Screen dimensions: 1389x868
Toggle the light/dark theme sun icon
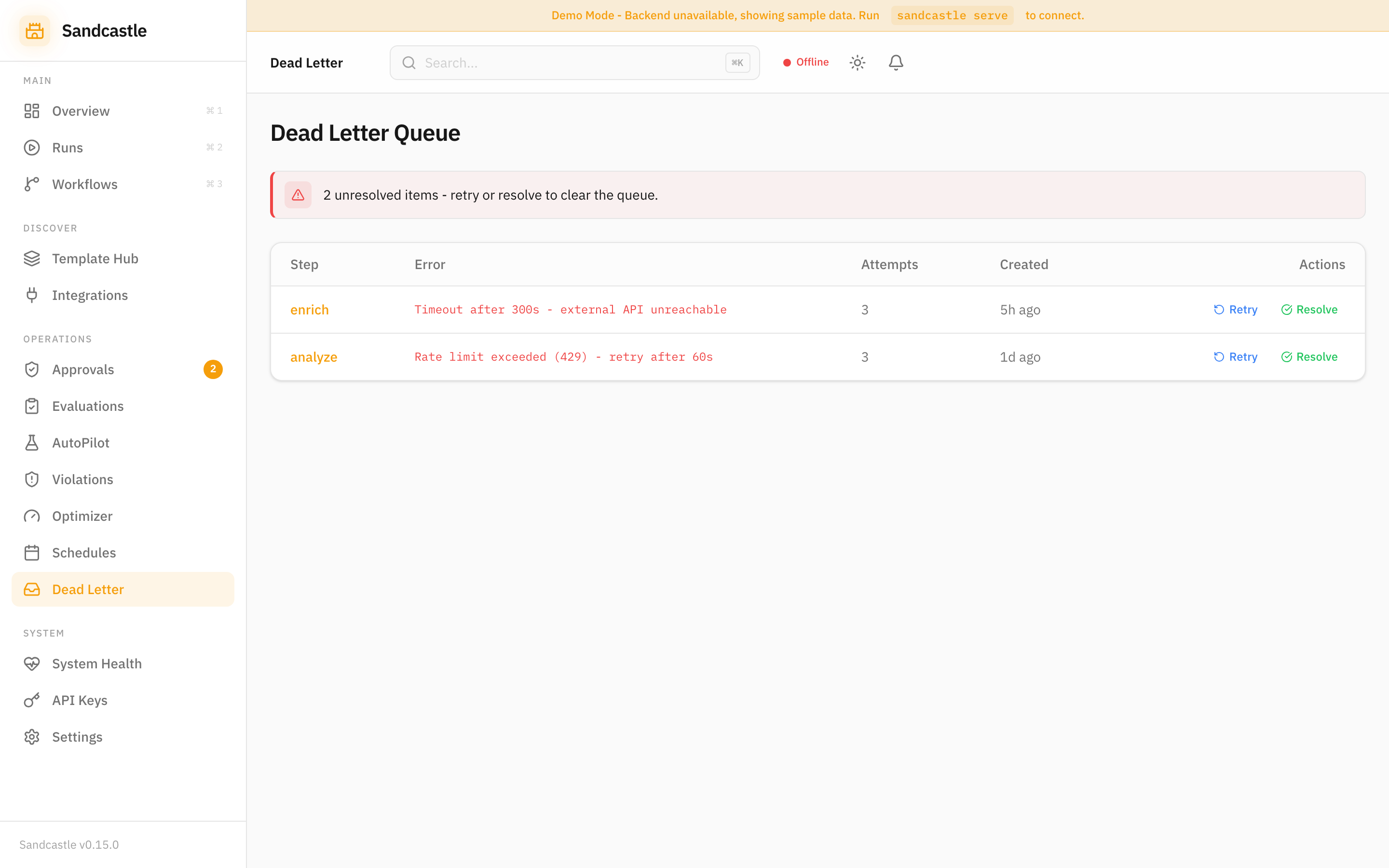[857, 63]
